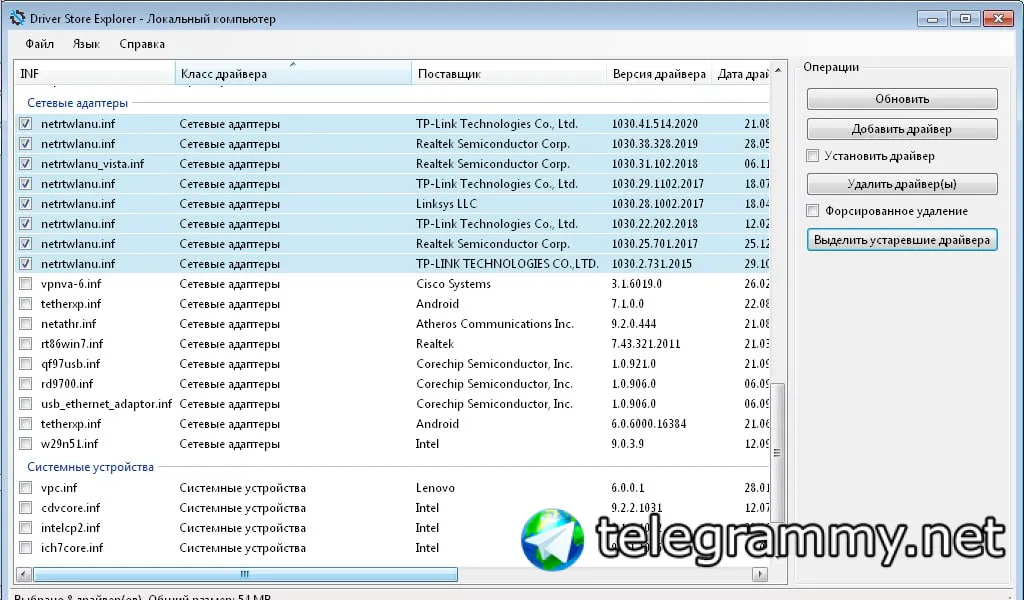Viewport: 1024px width, 600px height.
Task: Select the Cisco Systems vendor cell
Action: 453,284
